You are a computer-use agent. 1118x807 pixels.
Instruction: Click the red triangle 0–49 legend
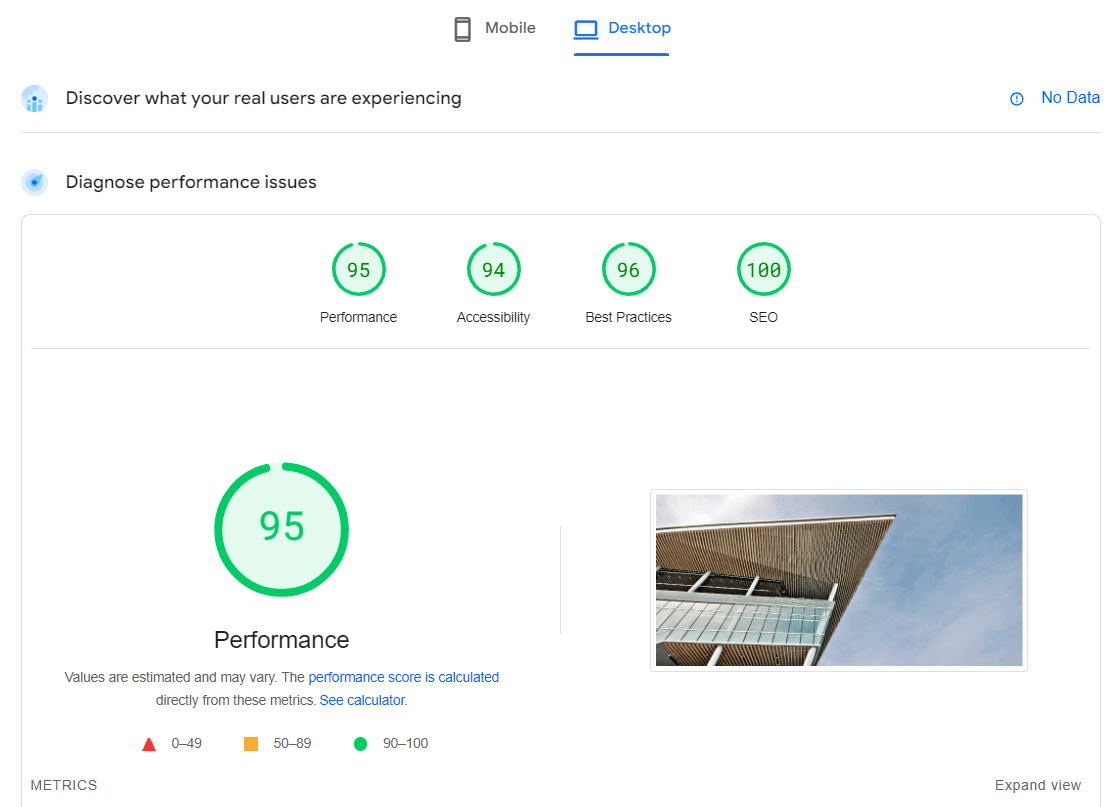pyautogui.click(x=149, y=744)
